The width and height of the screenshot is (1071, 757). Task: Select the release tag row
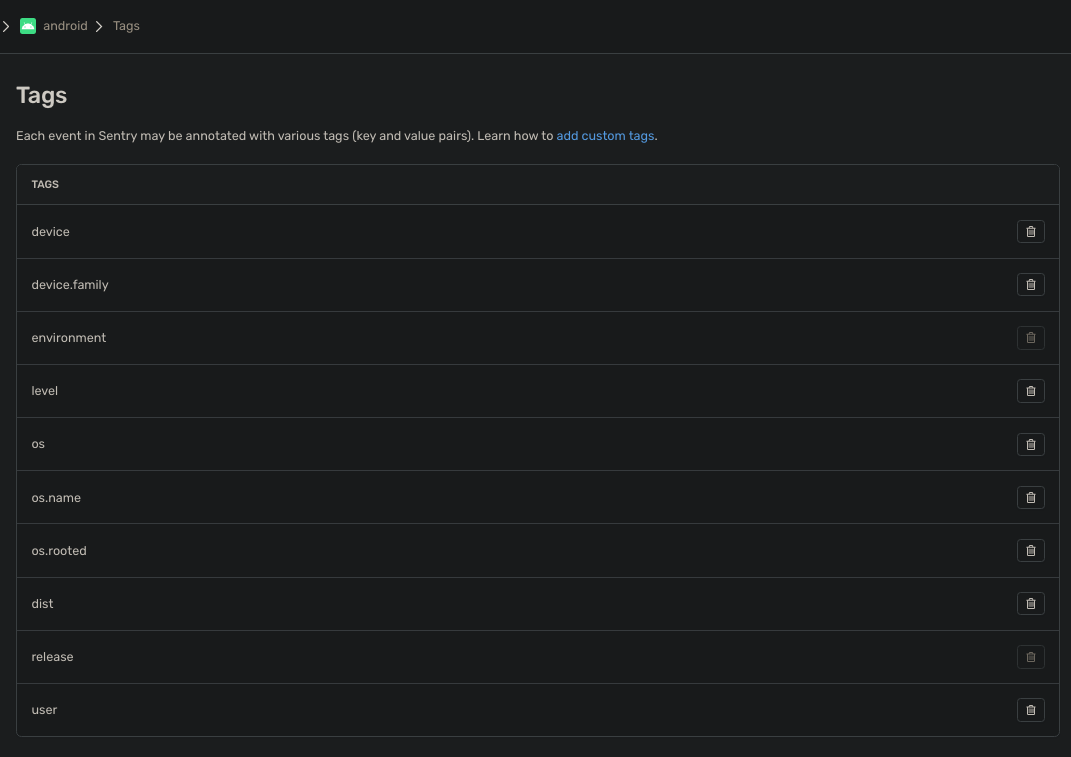400,656
